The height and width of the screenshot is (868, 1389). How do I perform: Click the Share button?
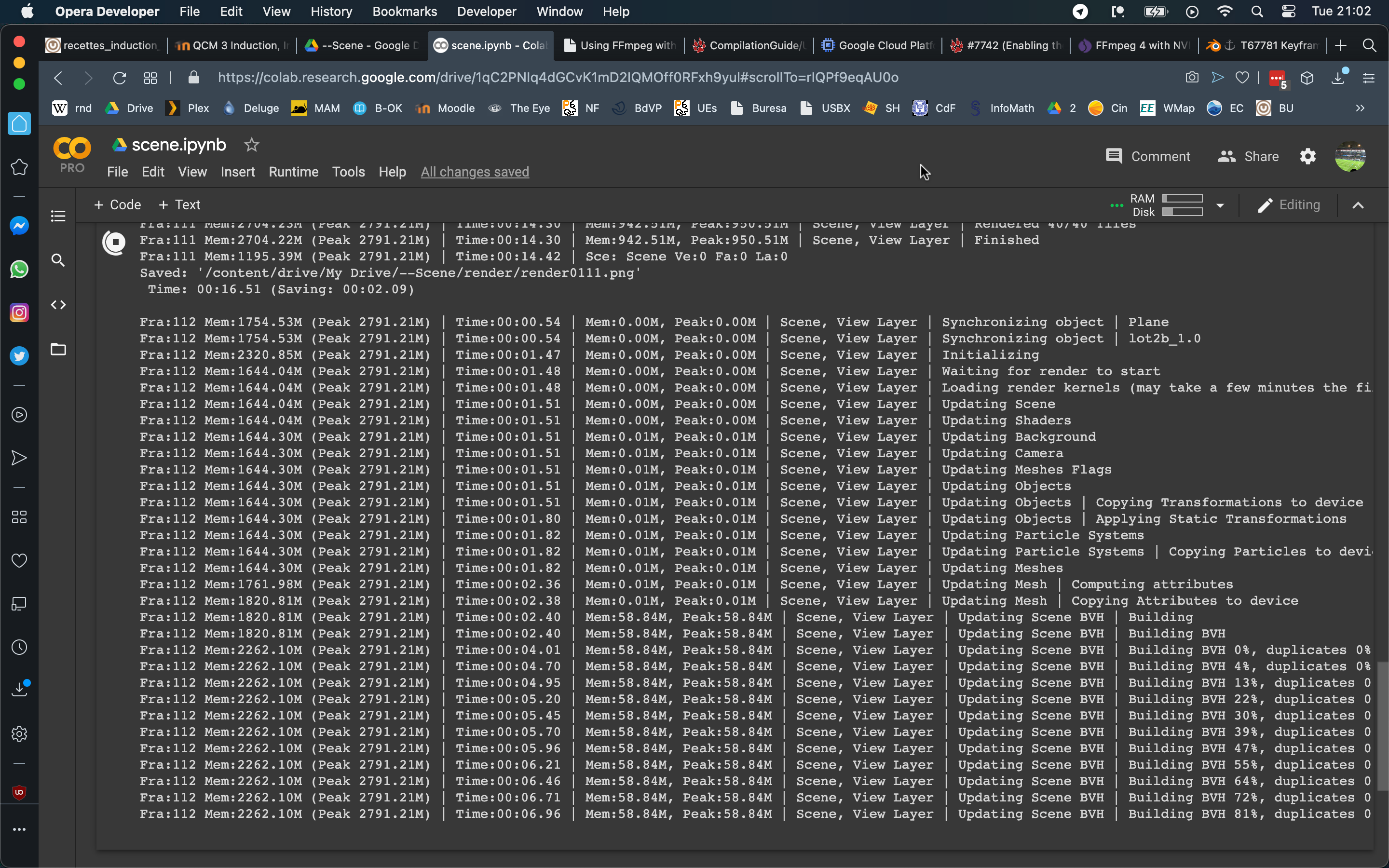pos(1249,156)
